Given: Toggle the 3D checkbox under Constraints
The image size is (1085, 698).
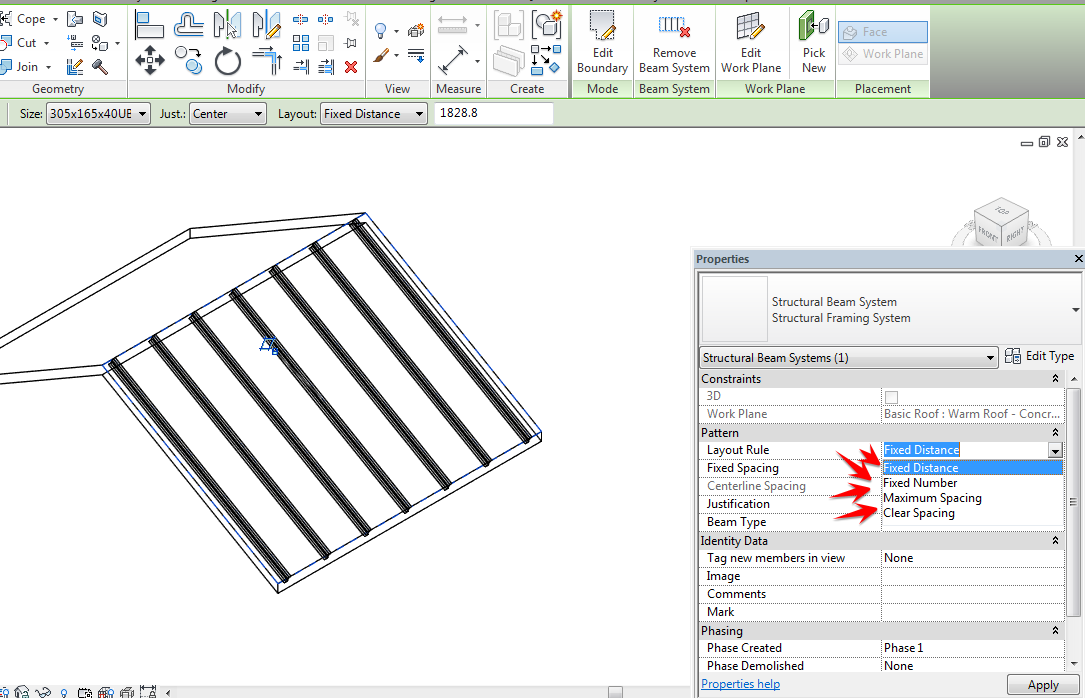Looking at the screenshot, I should 890,396.
